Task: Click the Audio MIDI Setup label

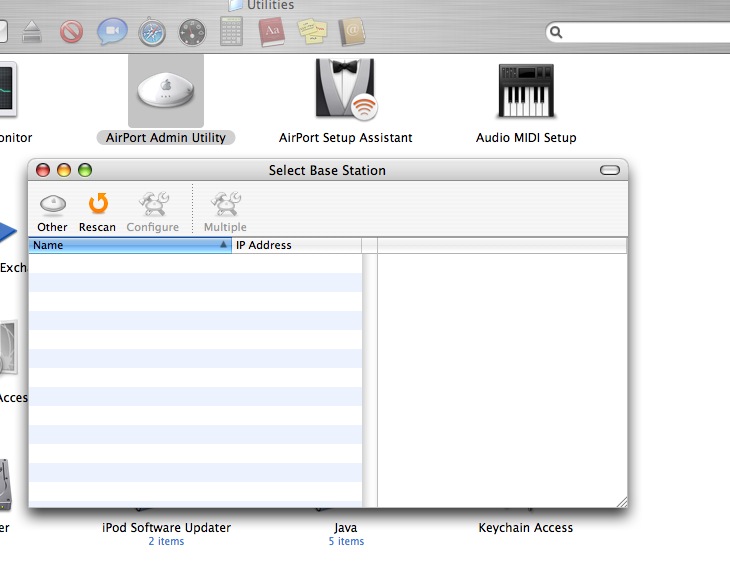Action: 526,138
